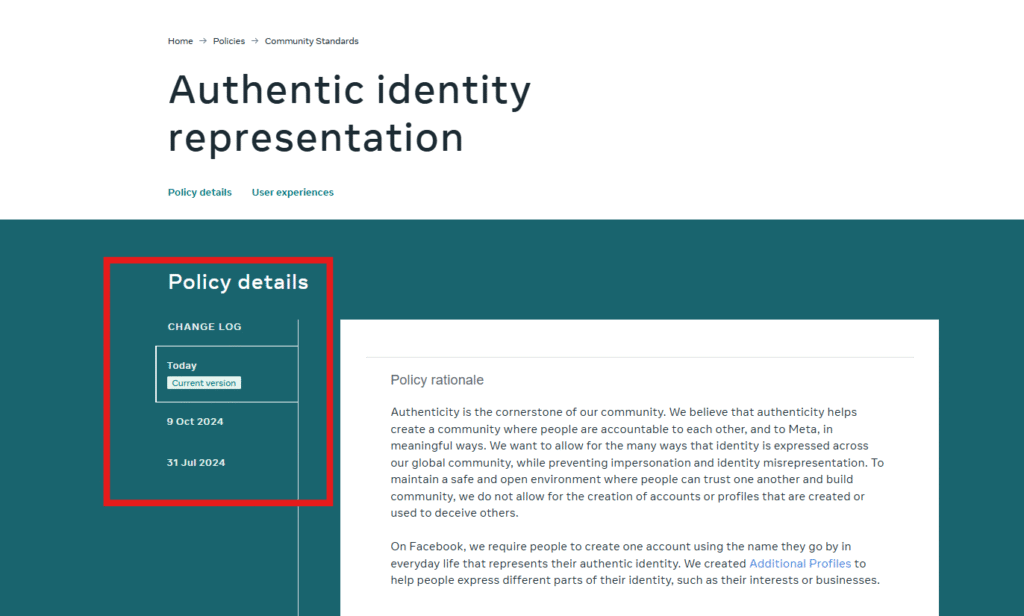Click the paragraph starting with On Facebook
The image size is (1024, 616).
635,563
